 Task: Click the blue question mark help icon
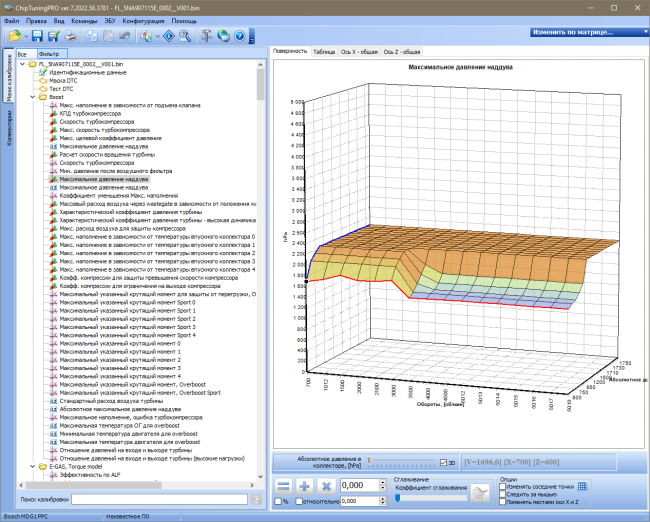[240, 36]
